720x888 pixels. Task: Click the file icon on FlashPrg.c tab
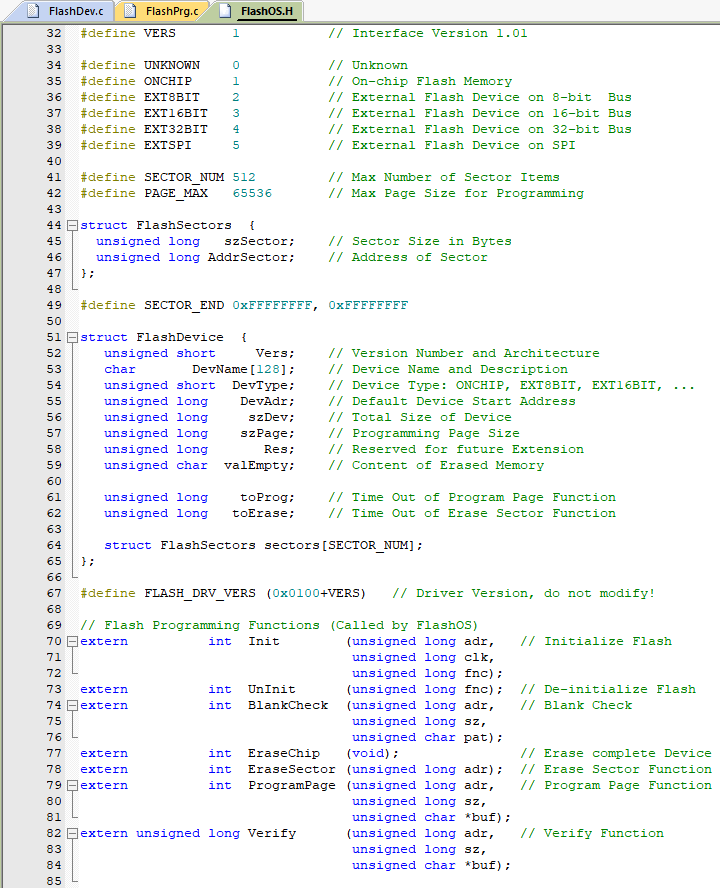(130, 12)
